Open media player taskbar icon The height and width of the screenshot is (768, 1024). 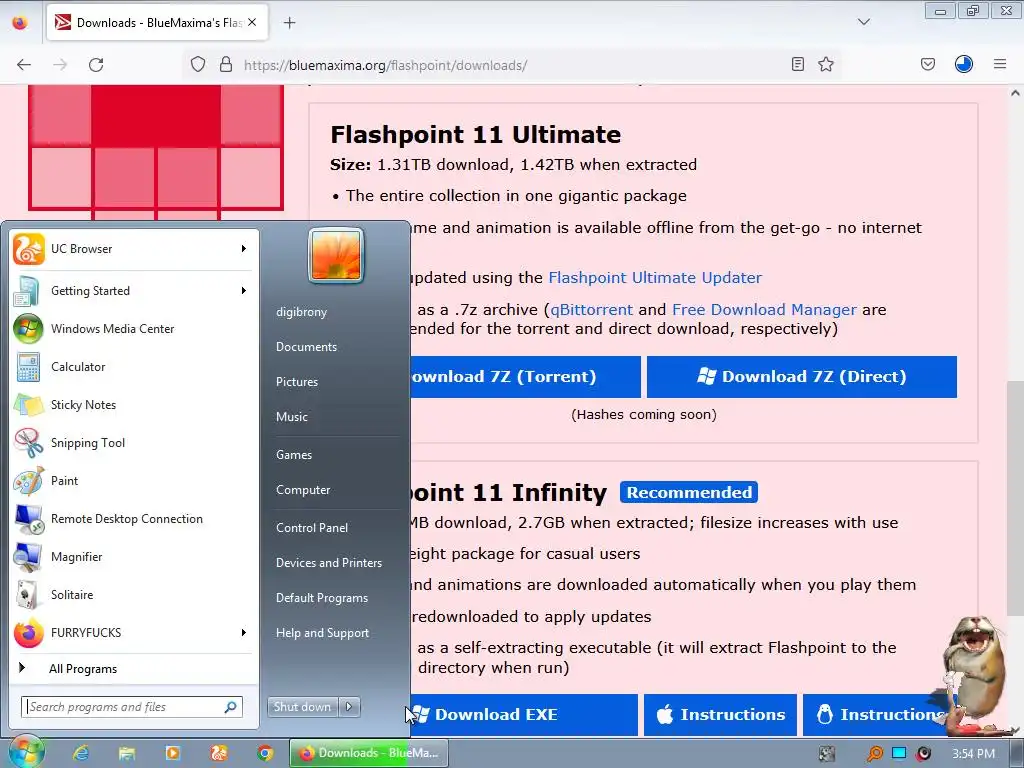tap(173, 753)
